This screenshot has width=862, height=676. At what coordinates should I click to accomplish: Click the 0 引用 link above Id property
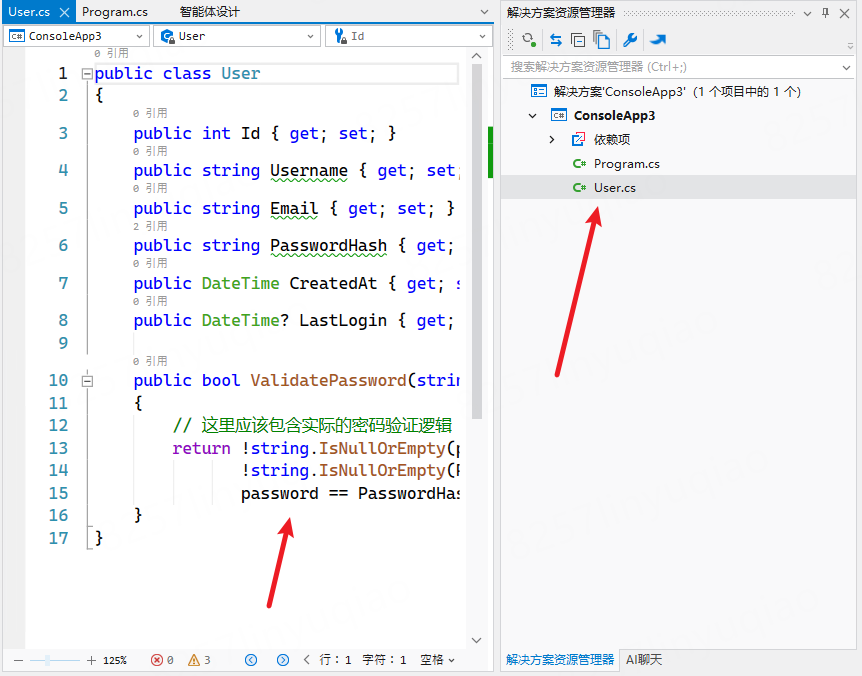tap(150, 113)
